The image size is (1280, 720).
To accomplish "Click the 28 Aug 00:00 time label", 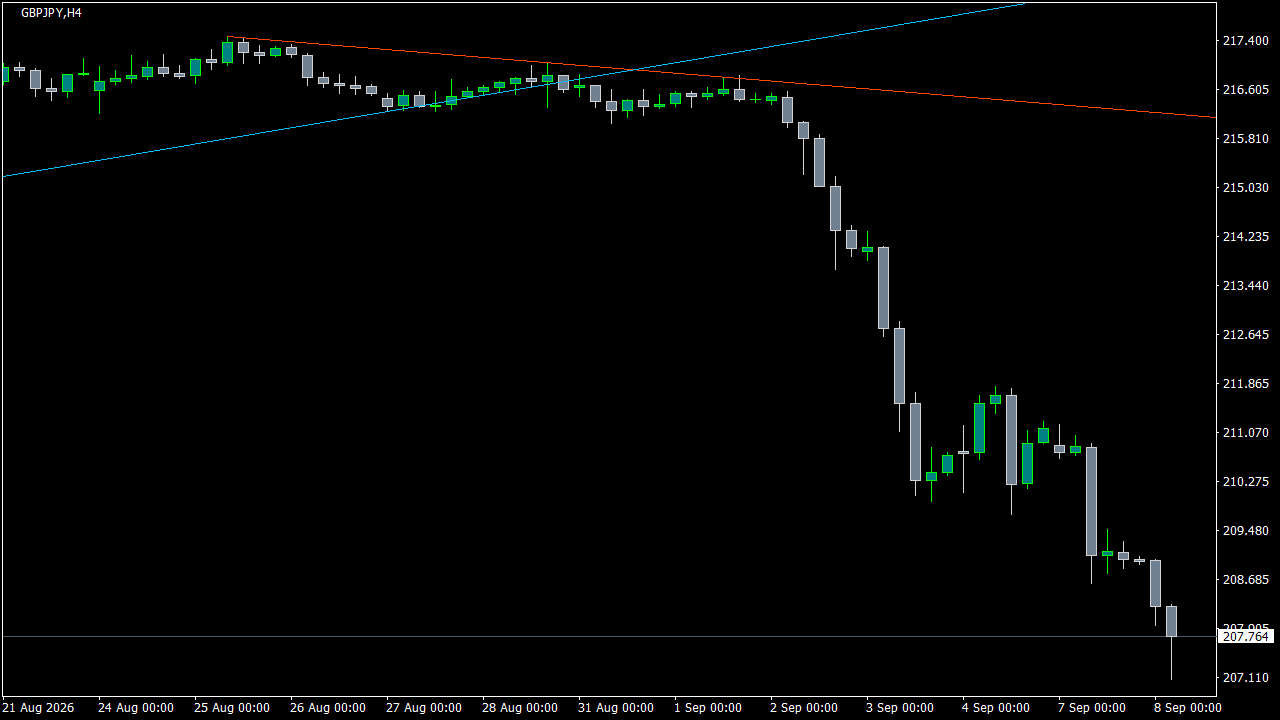I will [x=520, y=708].
